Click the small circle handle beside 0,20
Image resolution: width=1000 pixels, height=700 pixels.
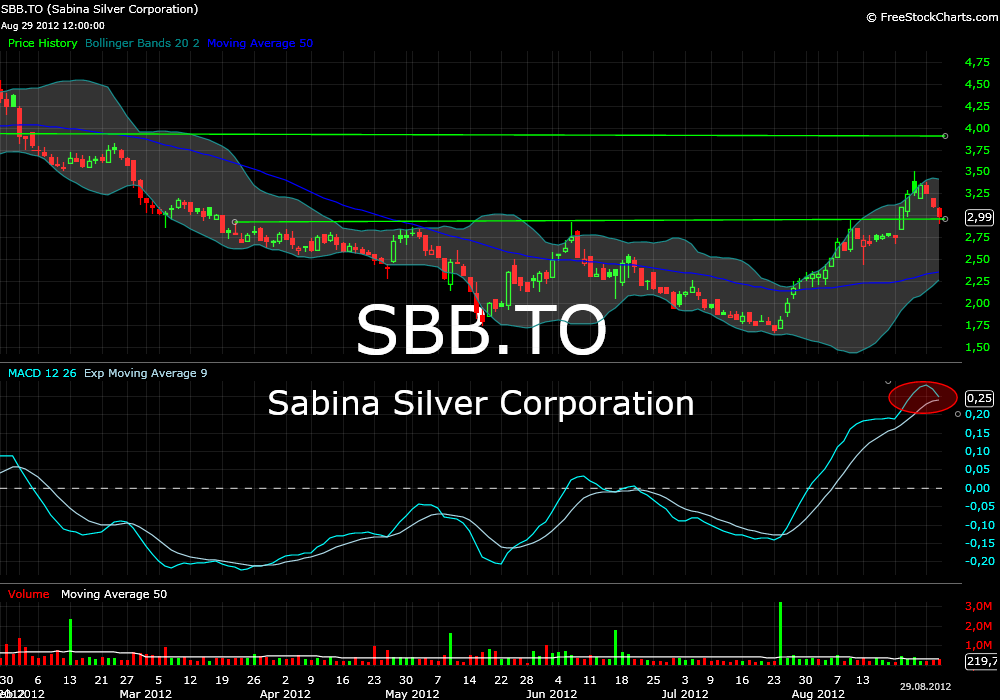[x=958, y=414]
